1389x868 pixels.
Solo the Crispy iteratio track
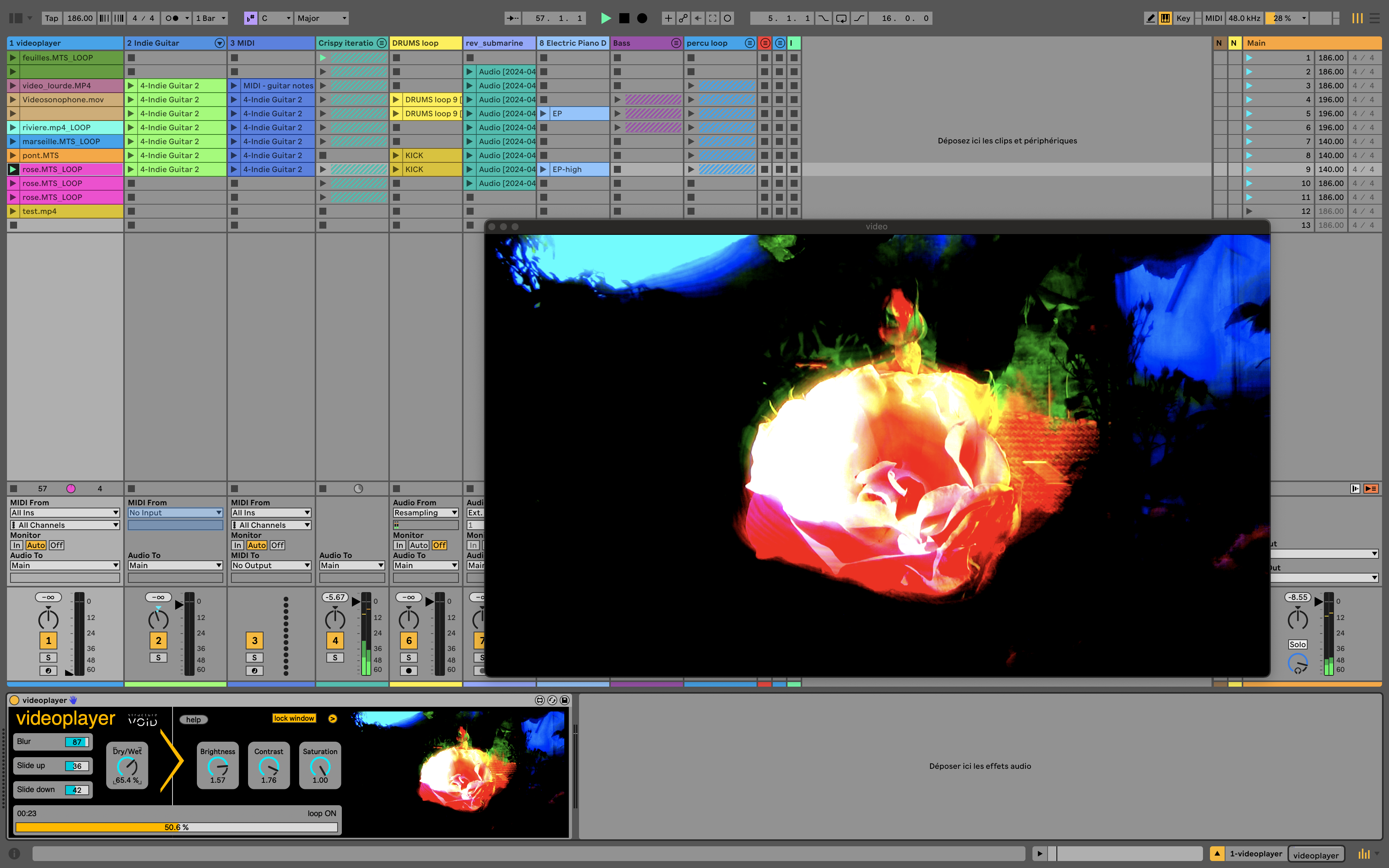pos(335,658)
